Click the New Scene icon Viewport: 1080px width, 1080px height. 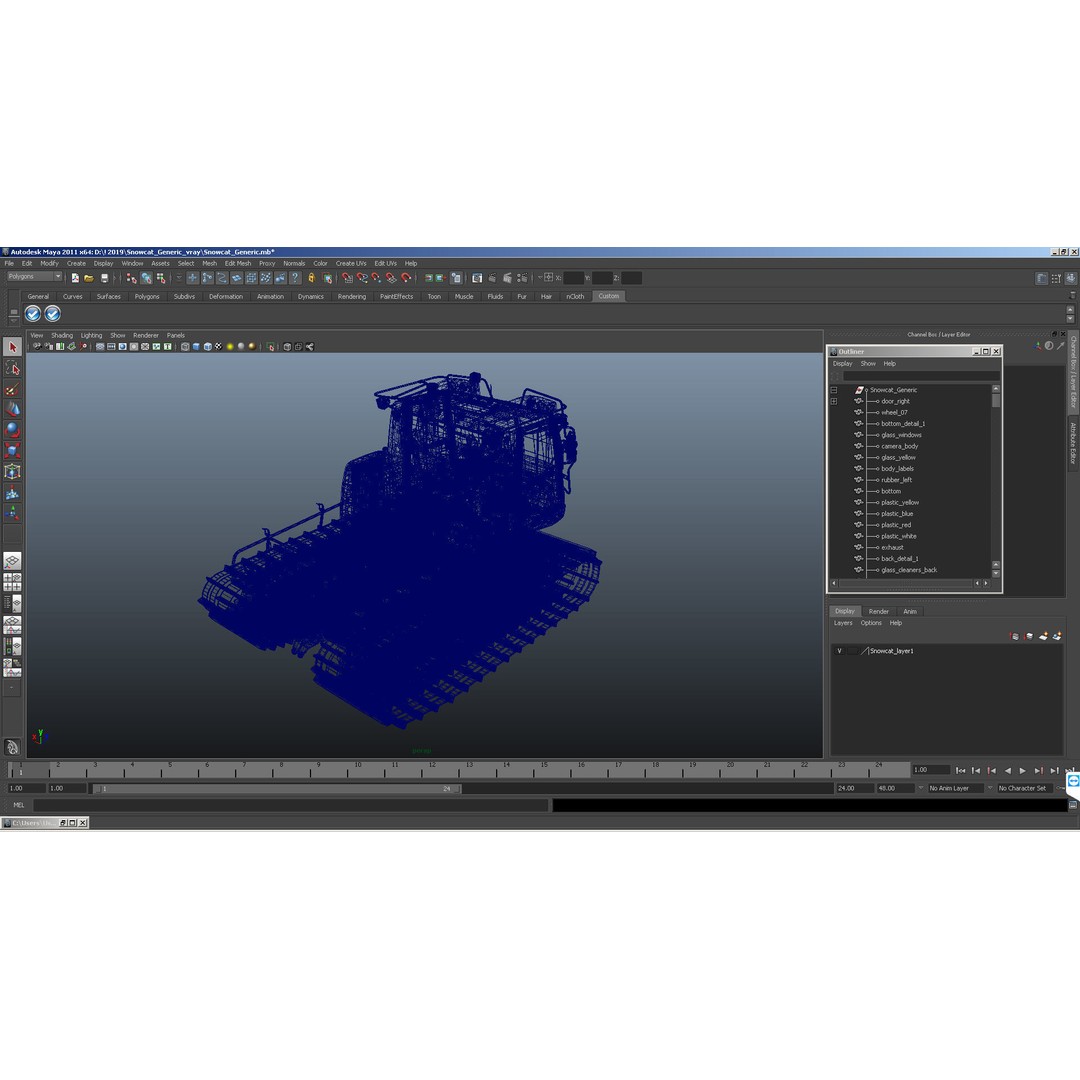coord(75,278)
